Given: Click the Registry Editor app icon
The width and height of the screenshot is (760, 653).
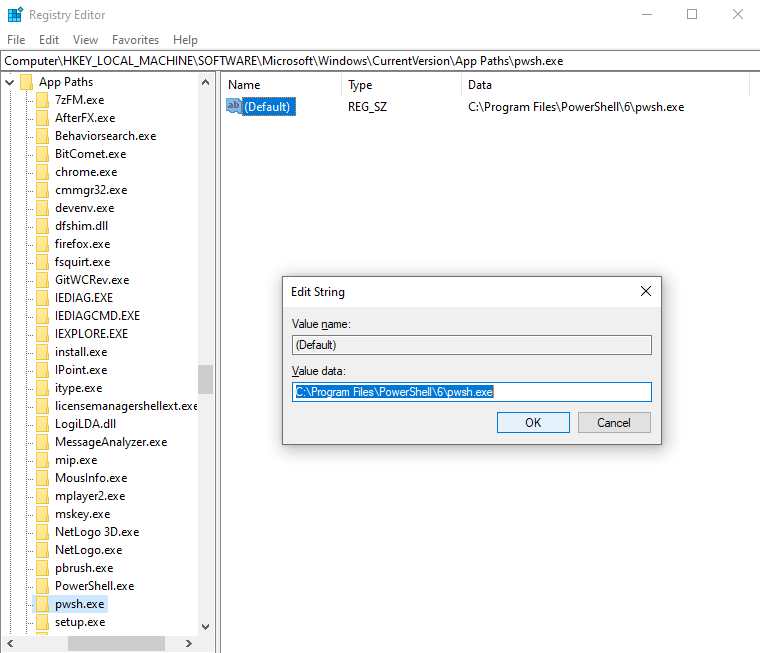Looking at the screenshot, I should click(15, 15).
